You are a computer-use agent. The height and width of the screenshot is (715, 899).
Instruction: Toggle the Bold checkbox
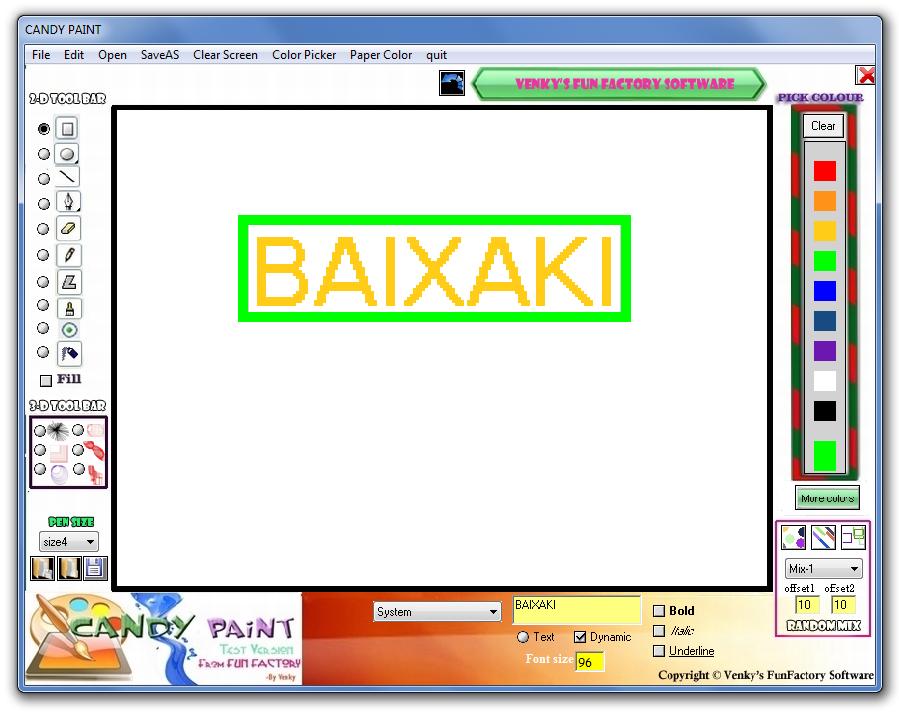(x=659, y=611)
